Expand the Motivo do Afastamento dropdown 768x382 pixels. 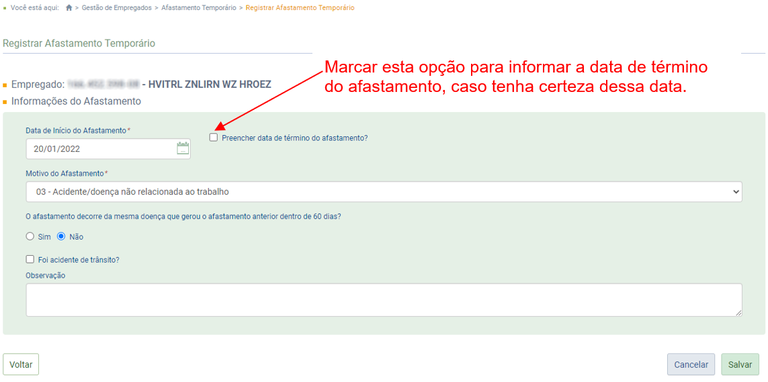pyautogui.click(x=384, y=192)
